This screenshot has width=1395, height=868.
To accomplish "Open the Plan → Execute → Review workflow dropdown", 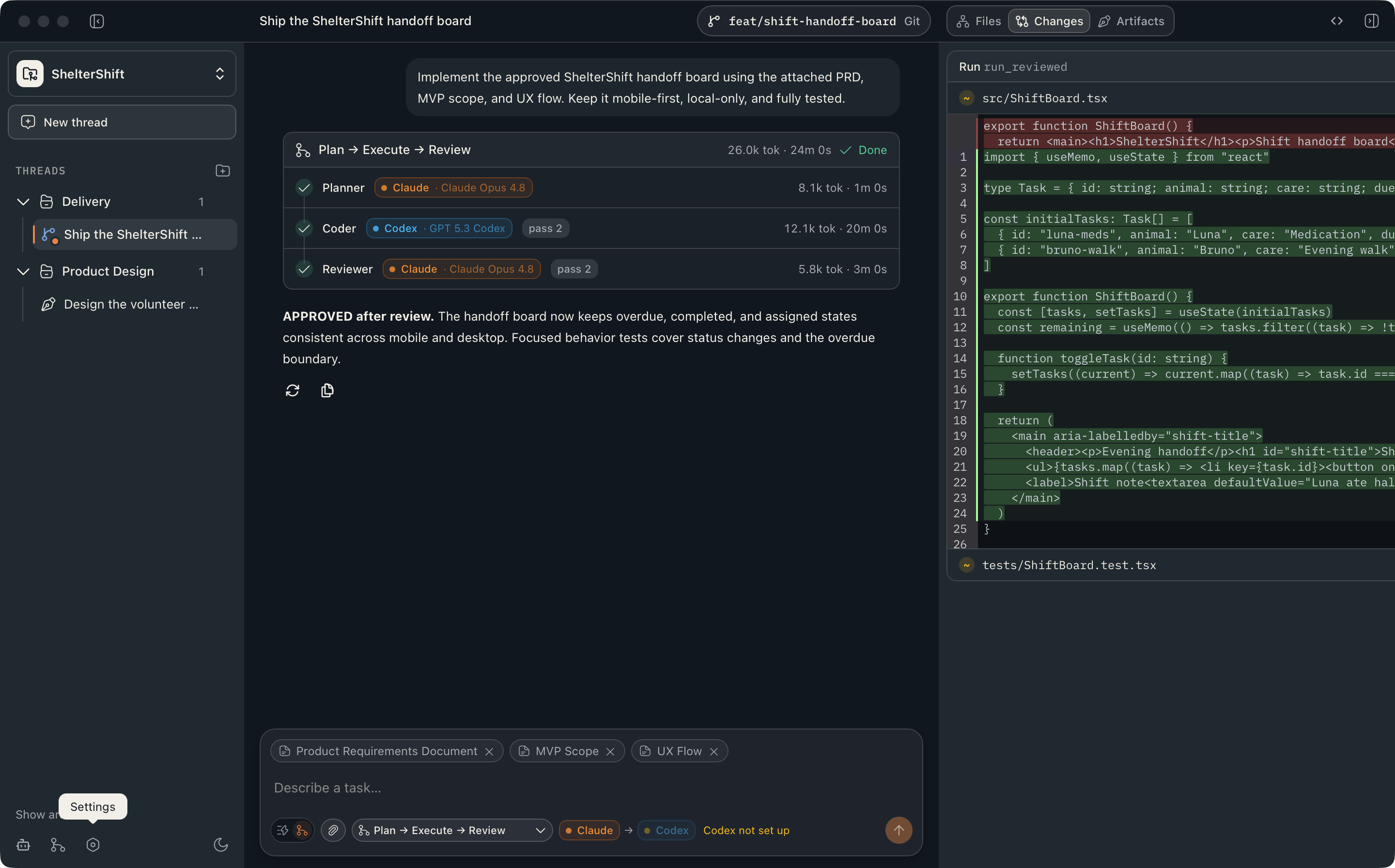I will click(452, 830).
